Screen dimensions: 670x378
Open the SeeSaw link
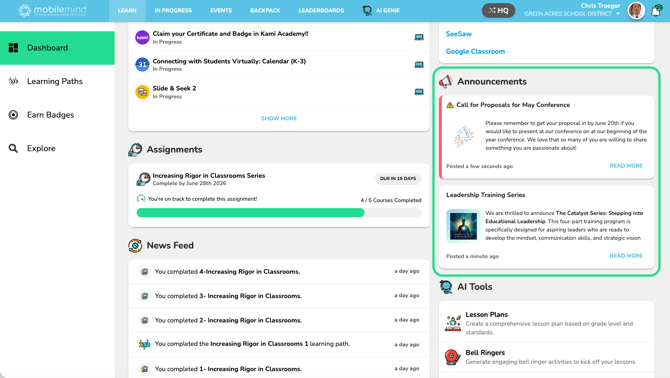[458, 34]
